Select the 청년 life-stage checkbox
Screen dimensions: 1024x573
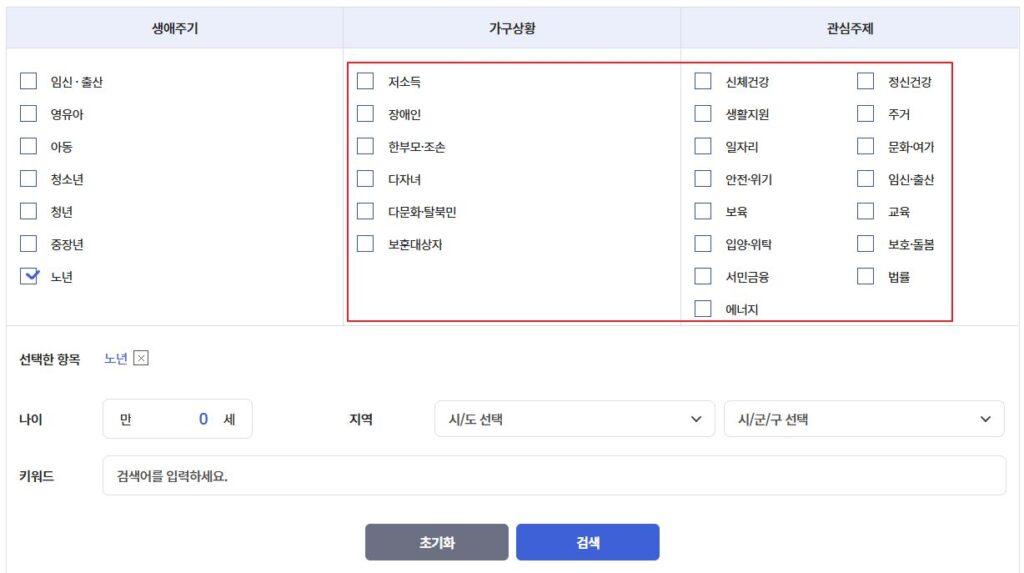[29, 212]
